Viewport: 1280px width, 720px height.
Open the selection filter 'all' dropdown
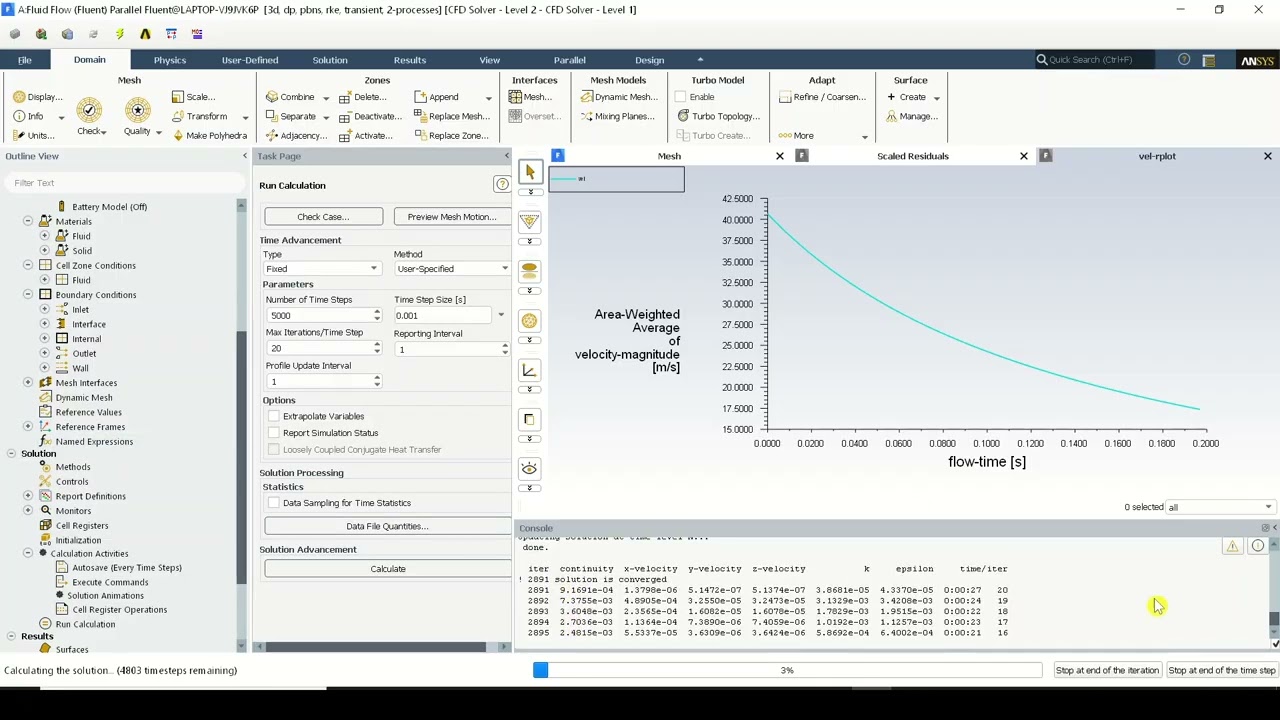tap(1220, 507)
